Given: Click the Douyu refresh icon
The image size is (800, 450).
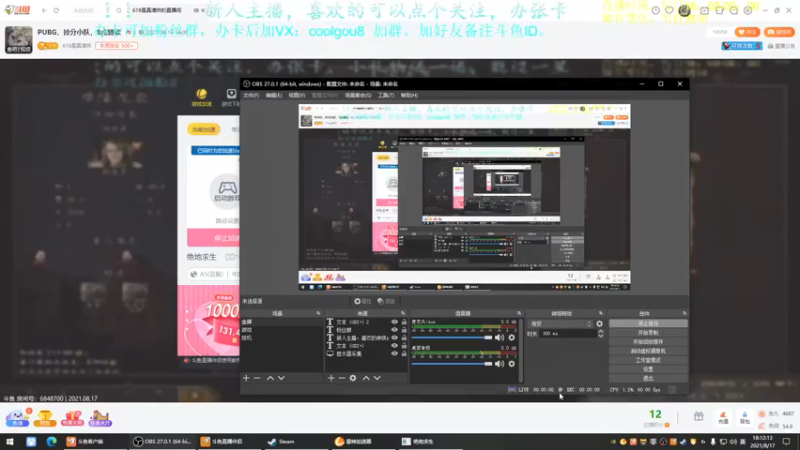Looking at the screenshot, I should (56, 10).
